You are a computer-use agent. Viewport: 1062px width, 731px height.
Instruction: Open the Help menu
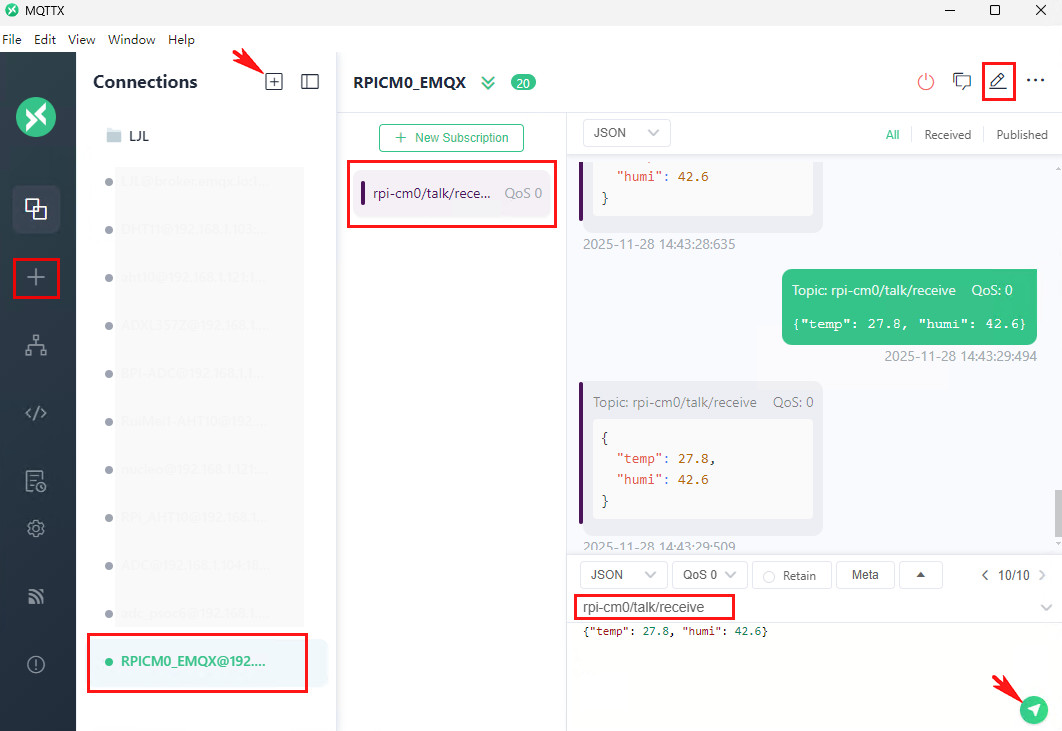[181, 39]
